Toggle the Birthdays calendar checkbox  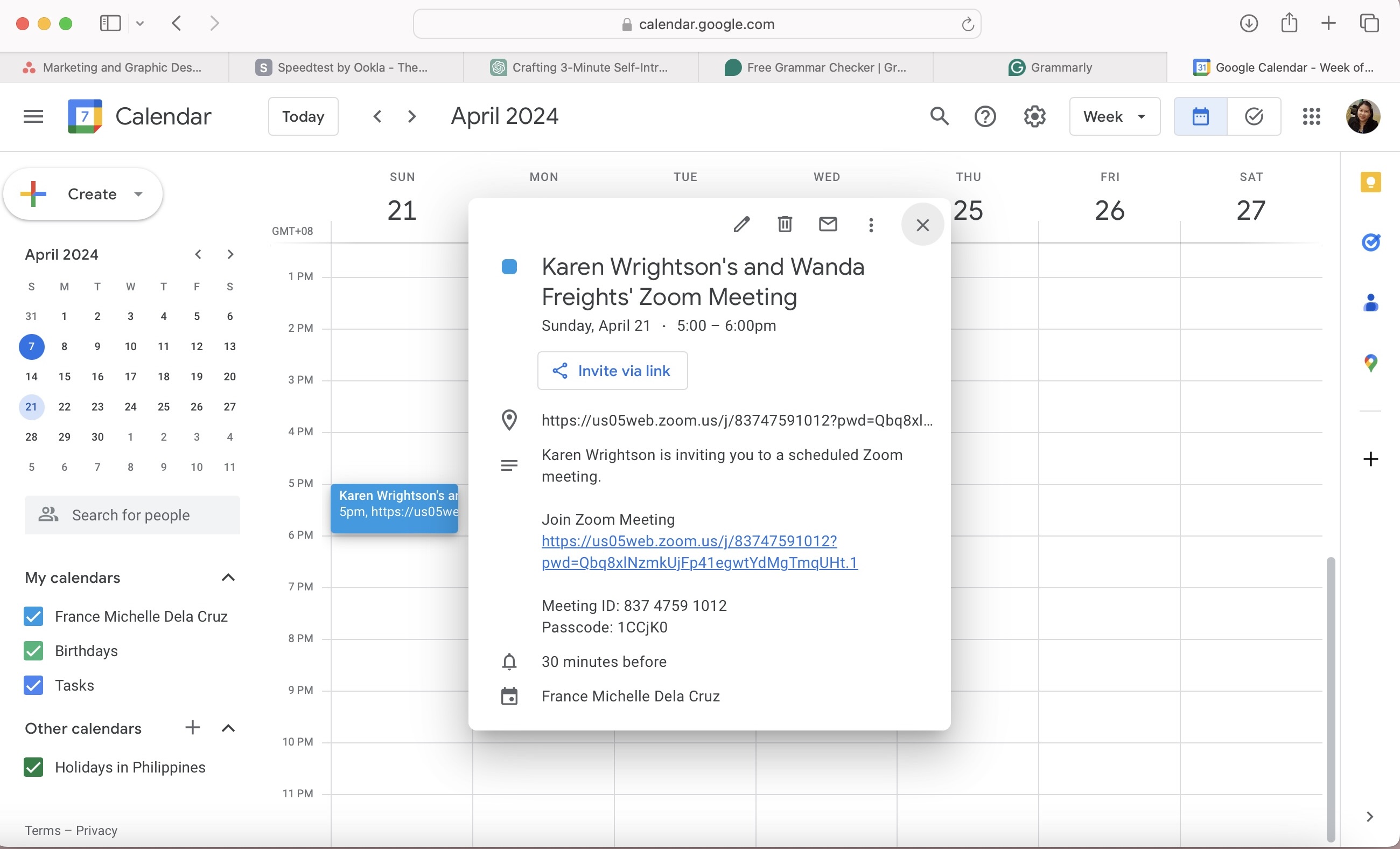point(33,651)
